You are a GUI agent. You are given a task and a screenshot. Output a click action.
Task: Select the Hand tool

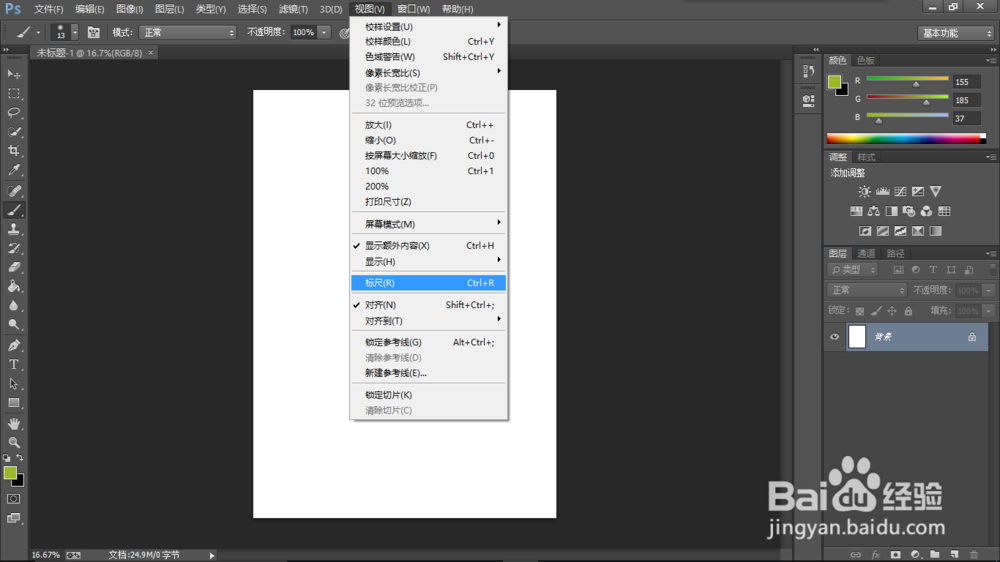13,424
